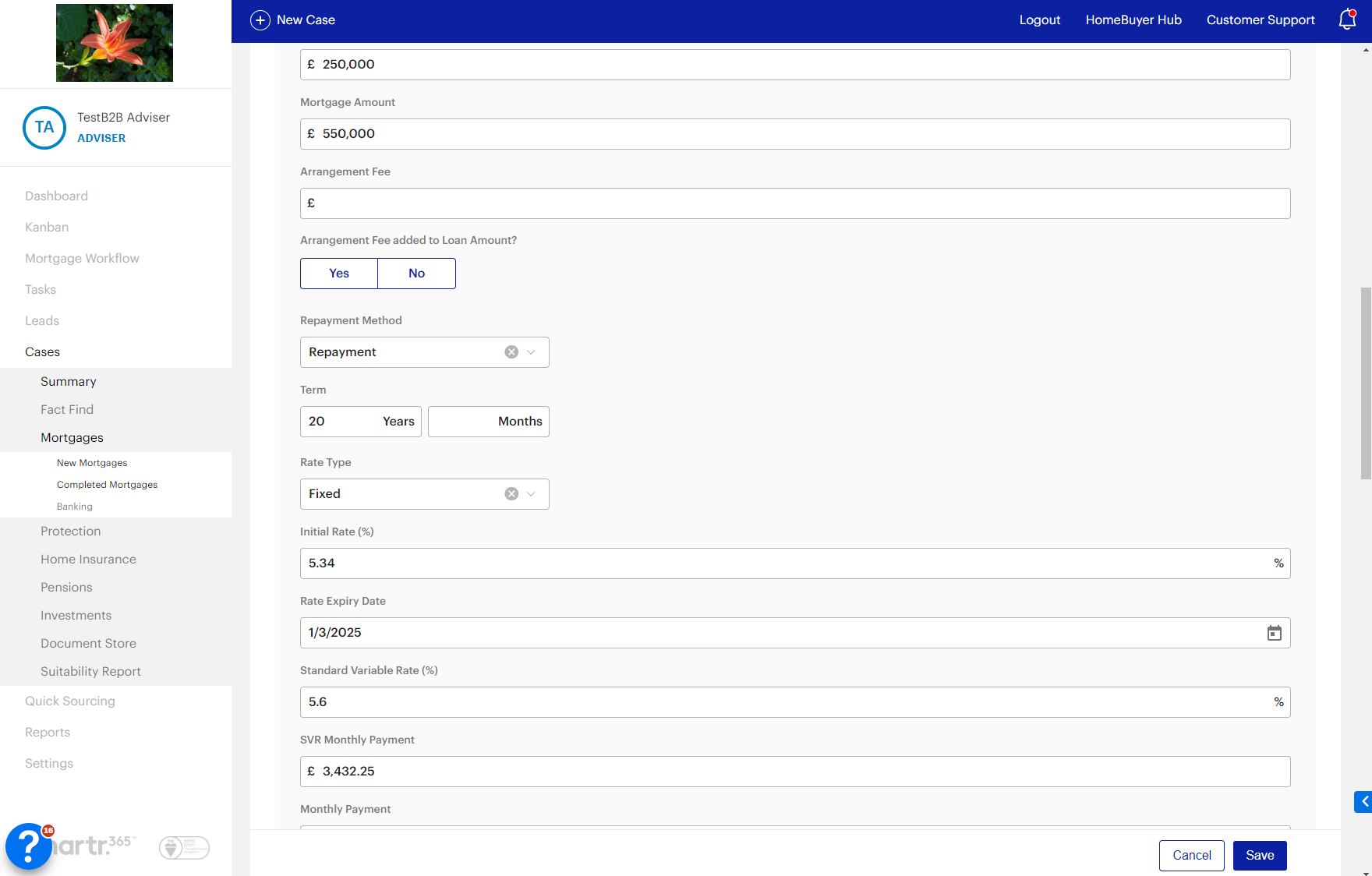Click the New Case plus icon

[x=260, y=20]
